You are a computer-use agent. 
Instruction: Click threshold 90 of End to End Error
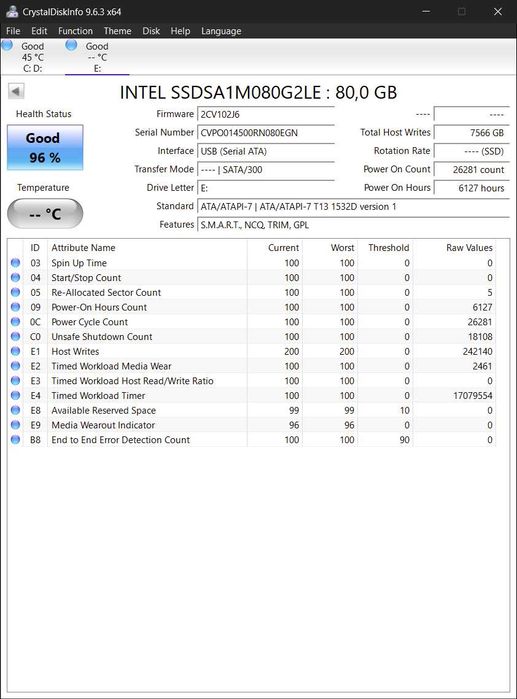(x=404, y=440)
